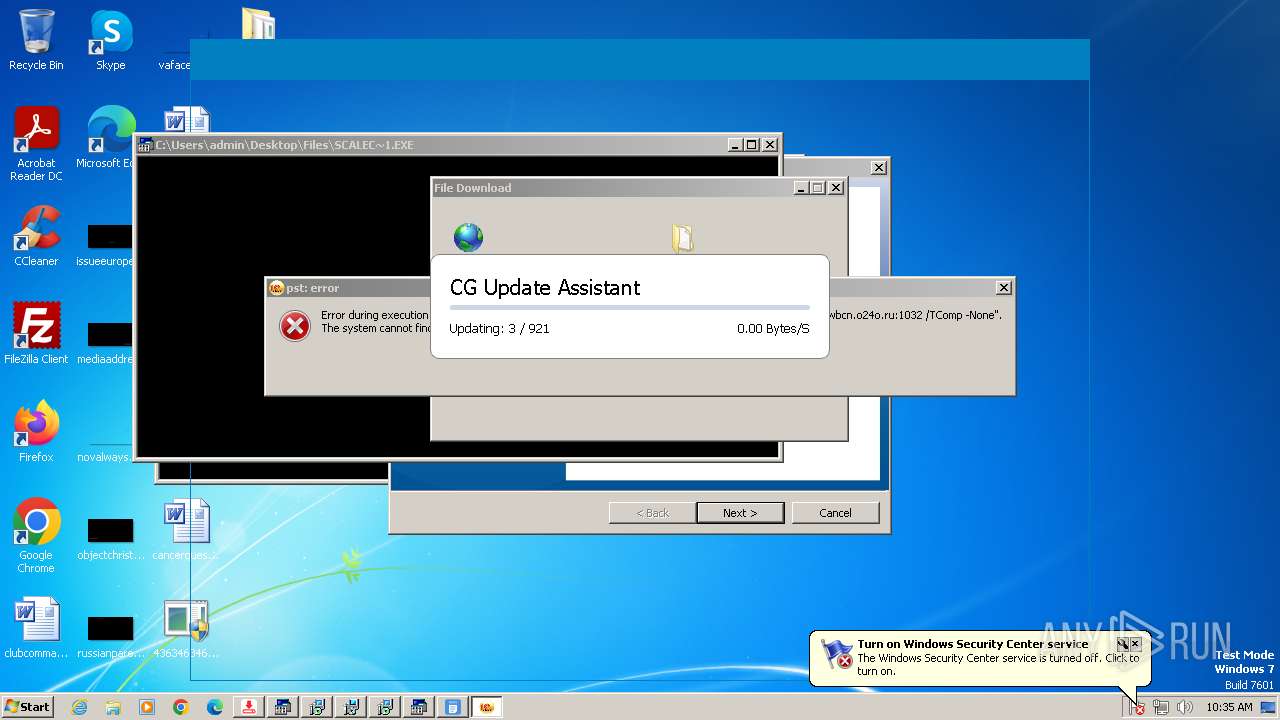The height and width of the screenshot is (720, 1280).
Task: Close the setup wizard window
Action: 878,168
